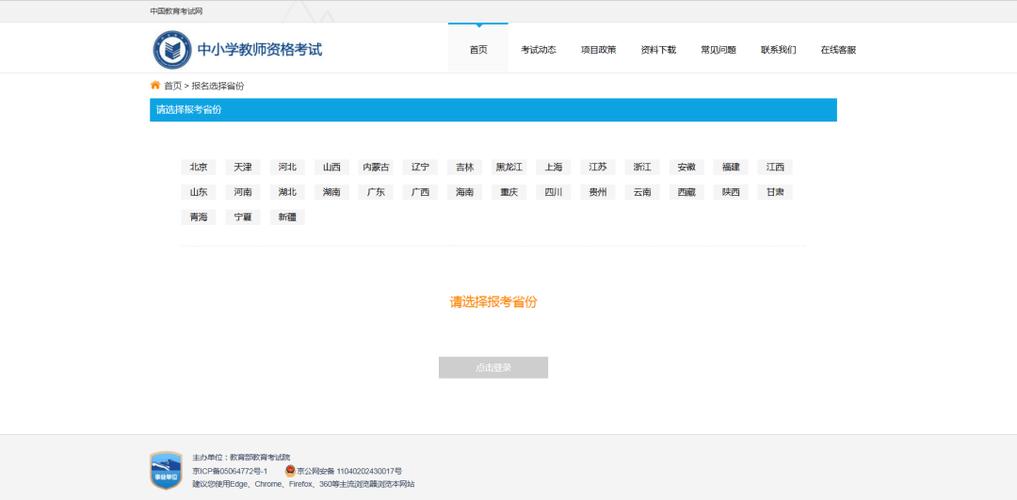Screen dimensions: 1017x500
Task: Click the blue 请选择报考省份 header bar
Action: [493, 110]
